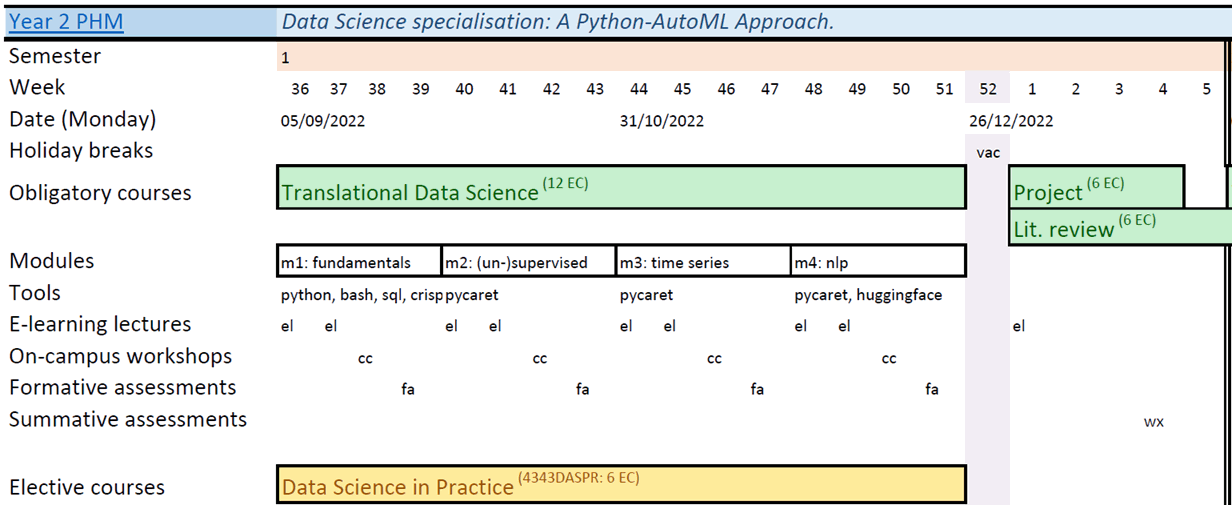The image size is (1232, 505).
Task: Select the Translational Data Science course block
Action: click(x=620, y=188)
